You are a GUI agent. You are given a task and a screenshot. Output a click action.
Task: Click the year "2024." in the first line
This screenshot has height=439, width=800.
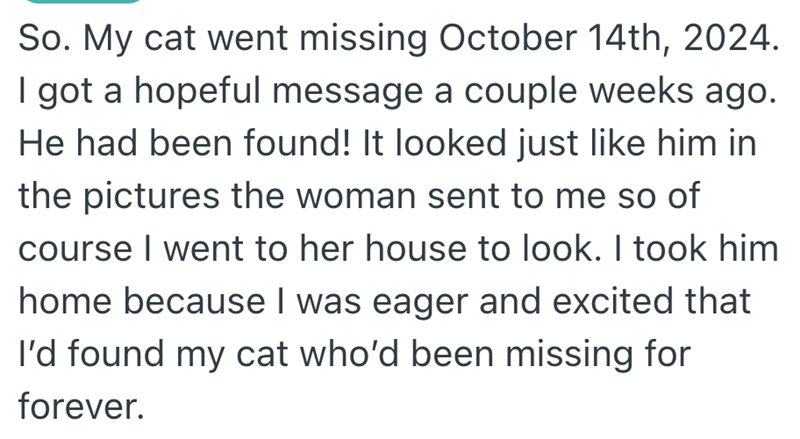pos(729,44)
